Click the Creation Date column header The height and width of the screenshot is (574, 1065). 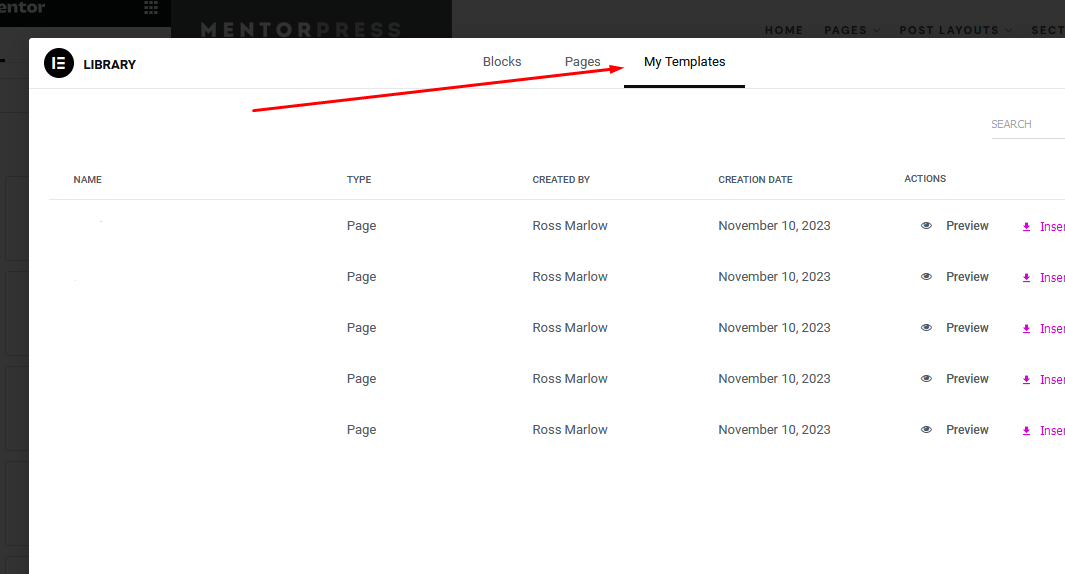[x=755, y=180]
